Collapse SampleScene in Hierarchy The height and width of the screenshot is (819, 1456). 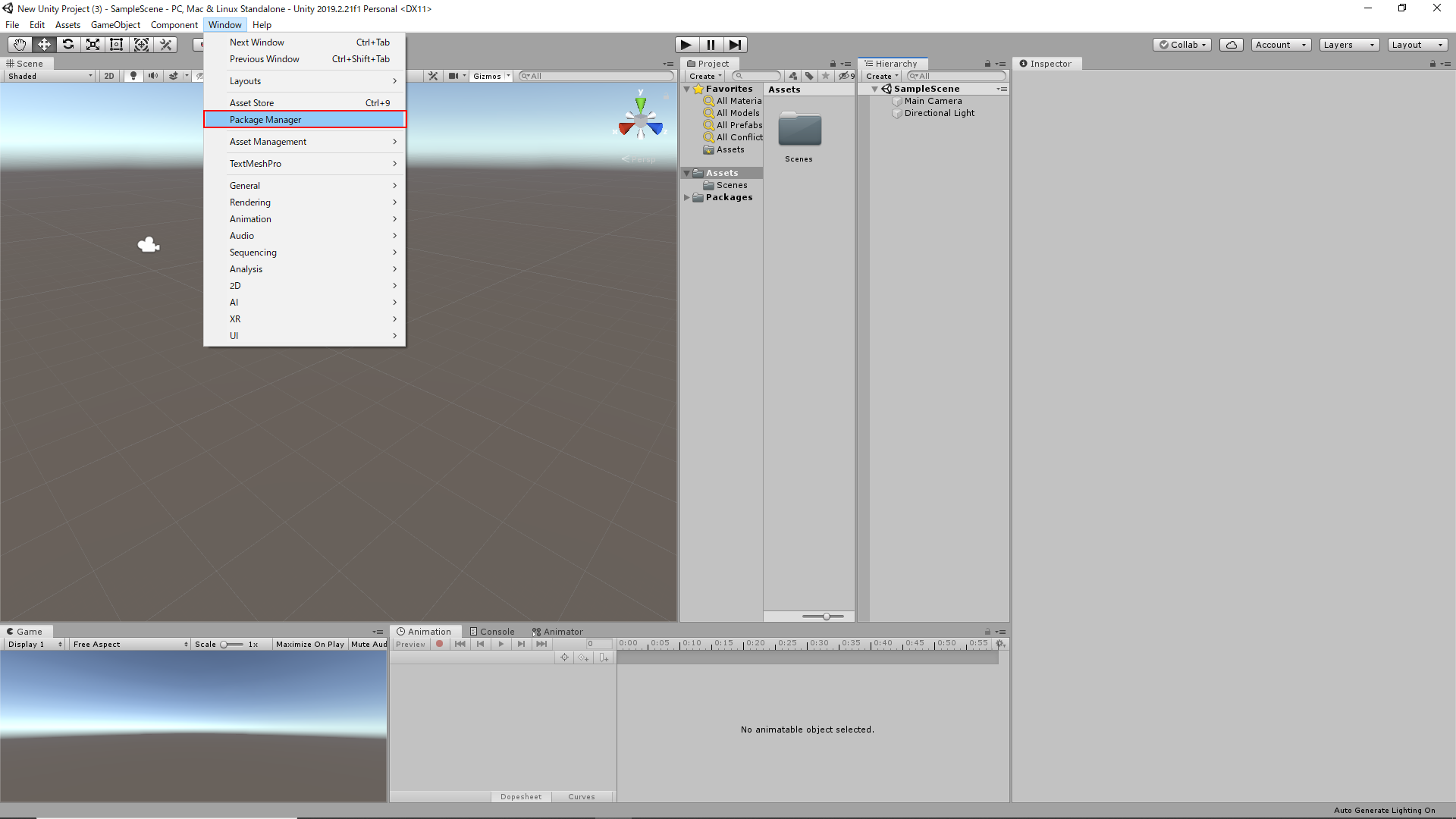tap(874, 89)
